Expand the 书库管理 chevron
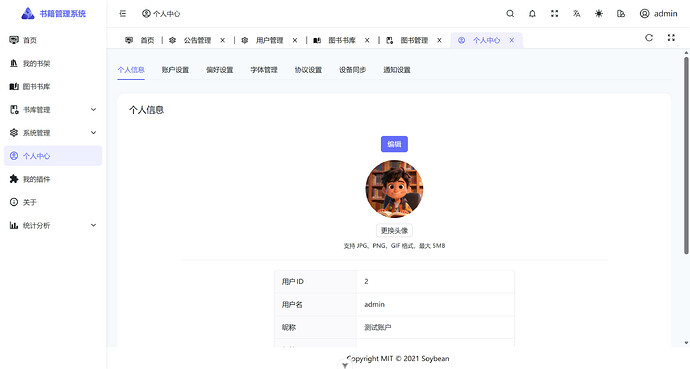Screen dimensions: 690x369 coord(93,110)
